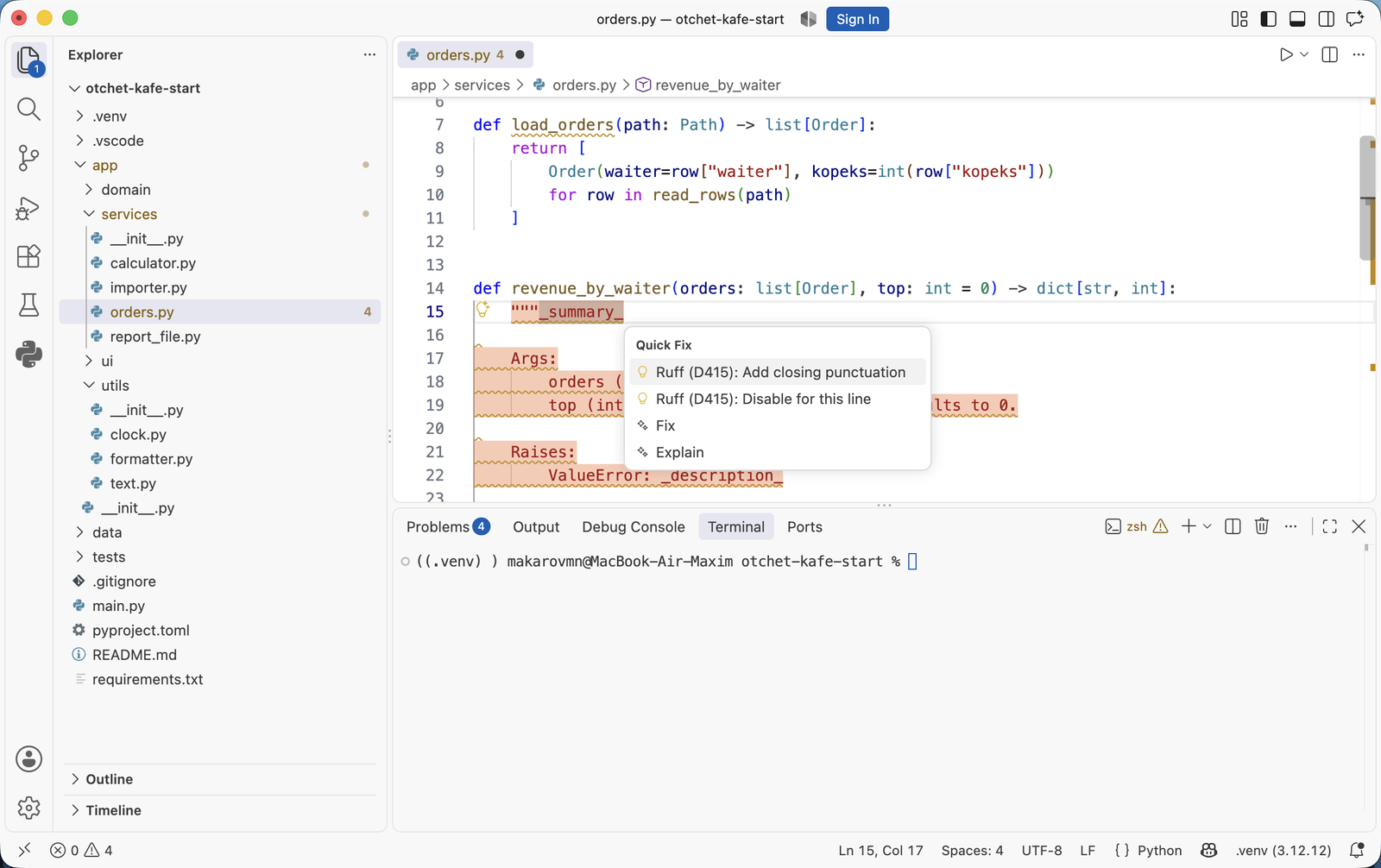1381x868 pixels.
Task: Switch to the Debug Console tab
Action: [x=634, y=526]
